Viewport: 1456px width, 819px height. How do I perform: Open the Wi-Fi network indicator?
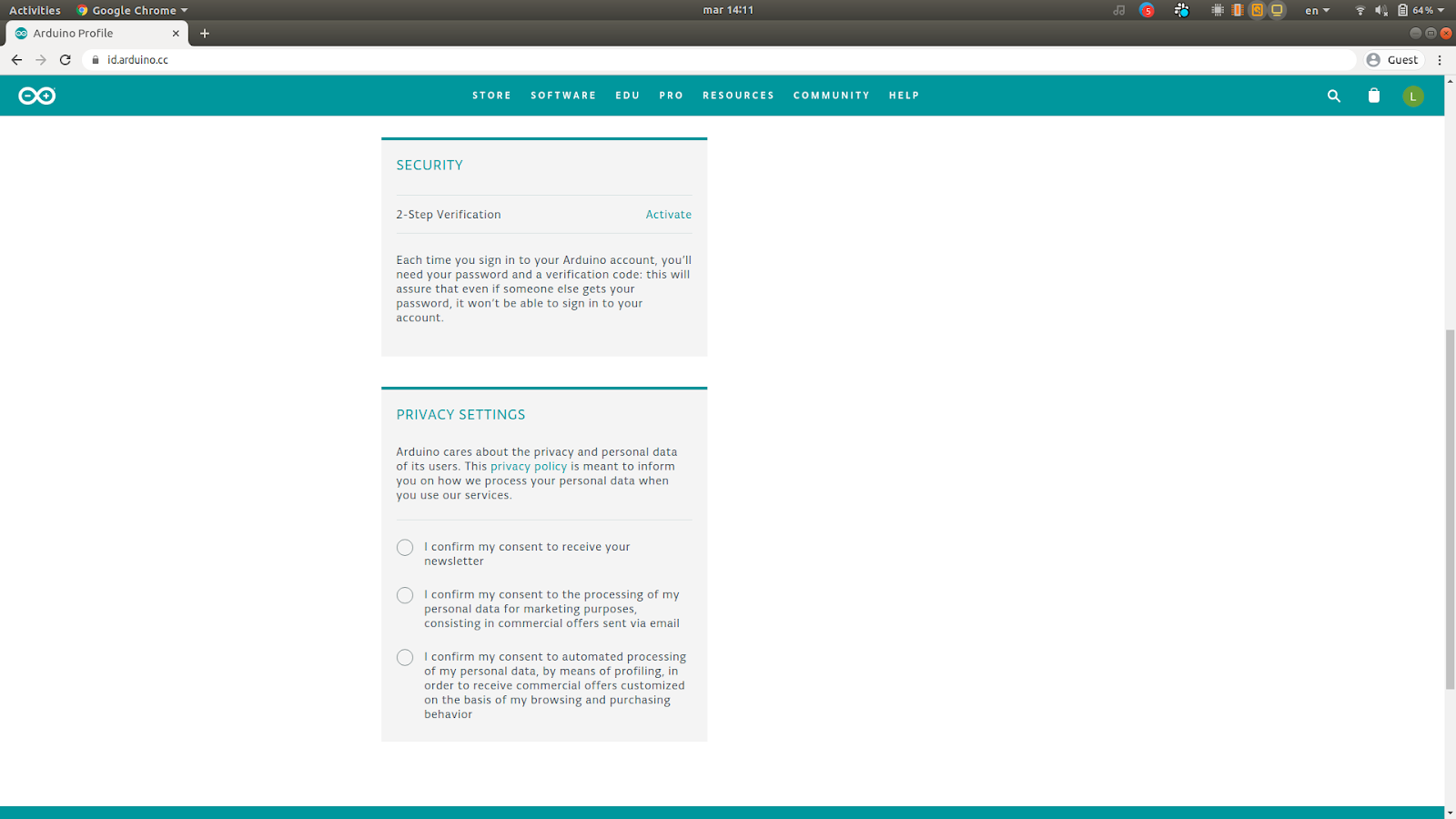1360,10
